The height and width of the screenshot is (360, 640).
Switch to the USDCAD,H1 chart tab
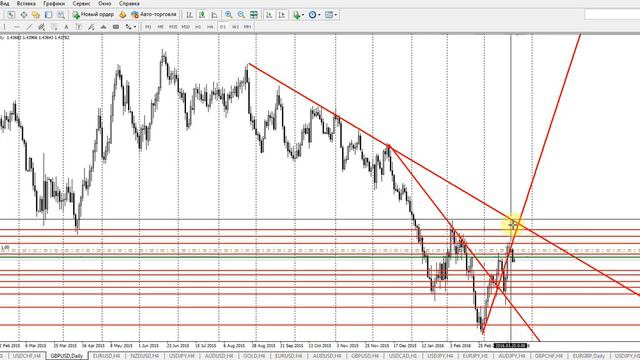[x=403, y=356]
